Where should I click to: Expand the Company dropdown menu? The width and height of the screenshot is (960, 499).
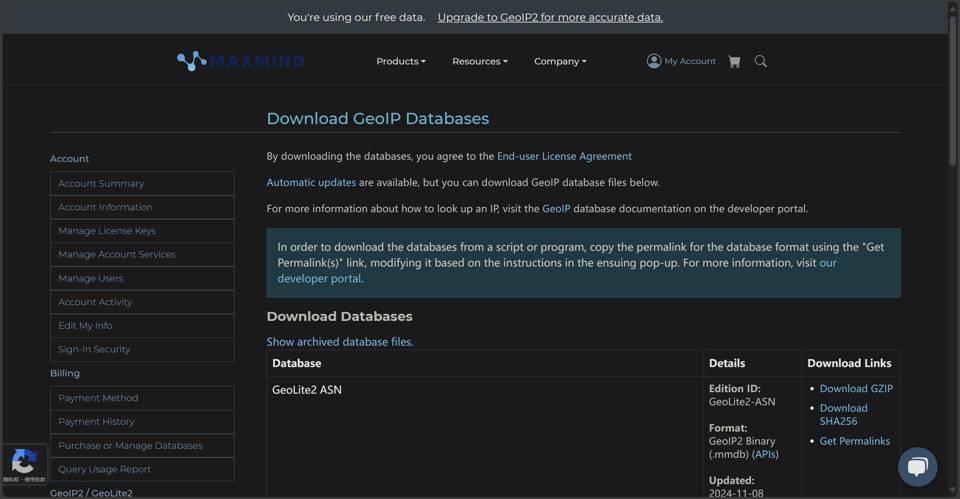(560, 61)
